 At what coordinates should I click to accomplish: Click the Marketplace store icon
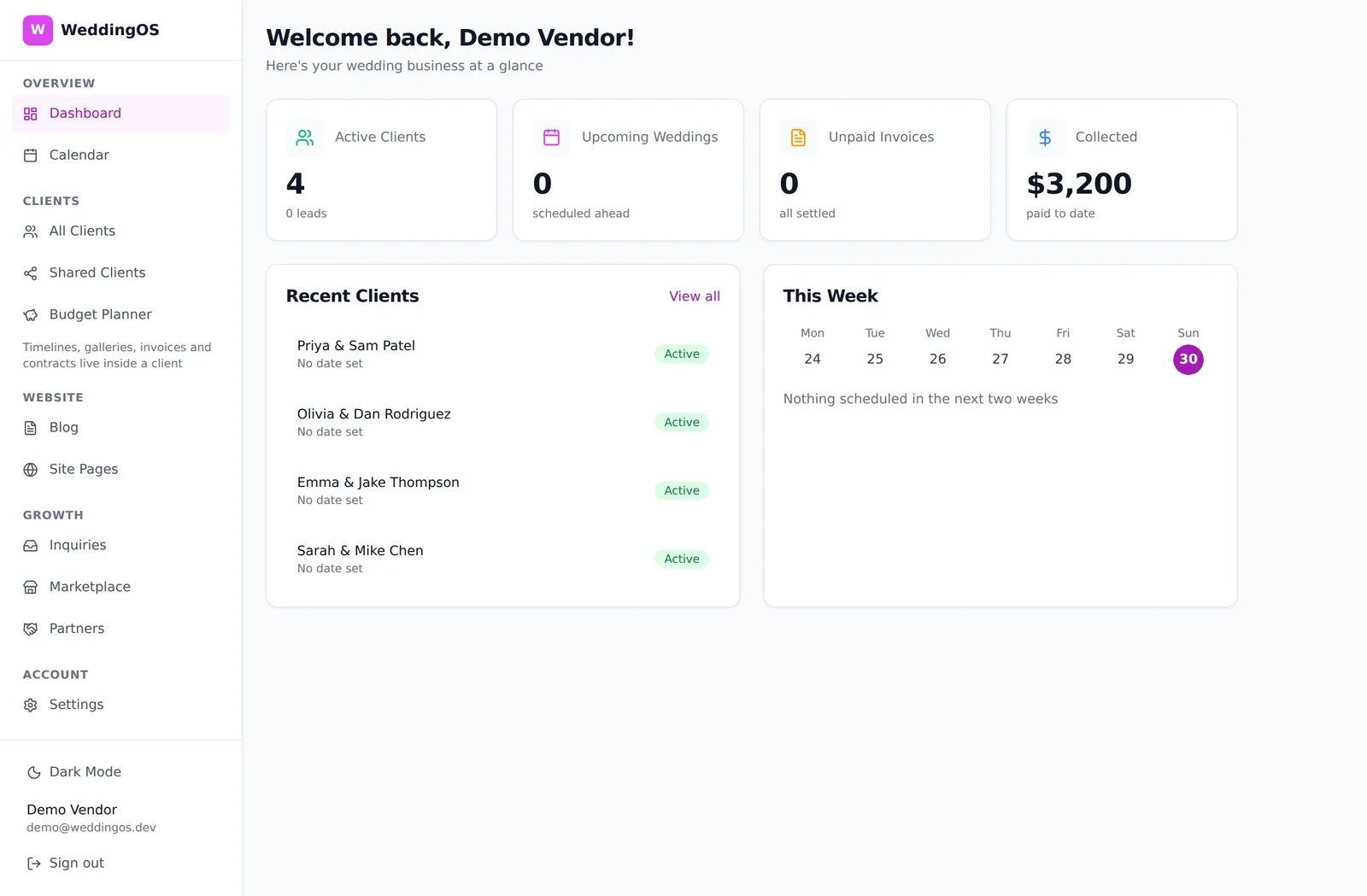(x=31, y=588)
